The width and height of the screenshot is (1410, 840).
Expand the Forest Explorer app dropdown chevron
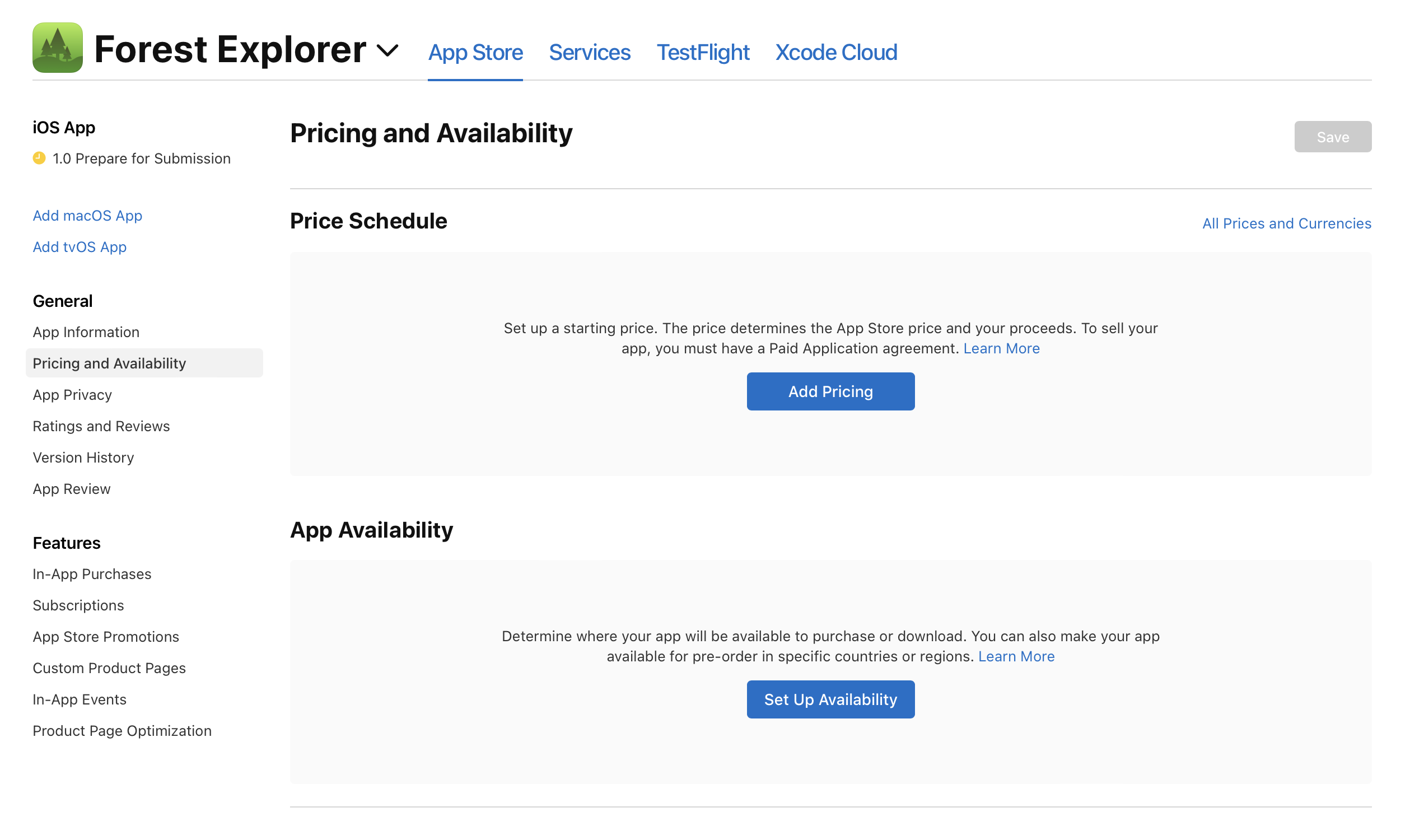click(387, 50)
